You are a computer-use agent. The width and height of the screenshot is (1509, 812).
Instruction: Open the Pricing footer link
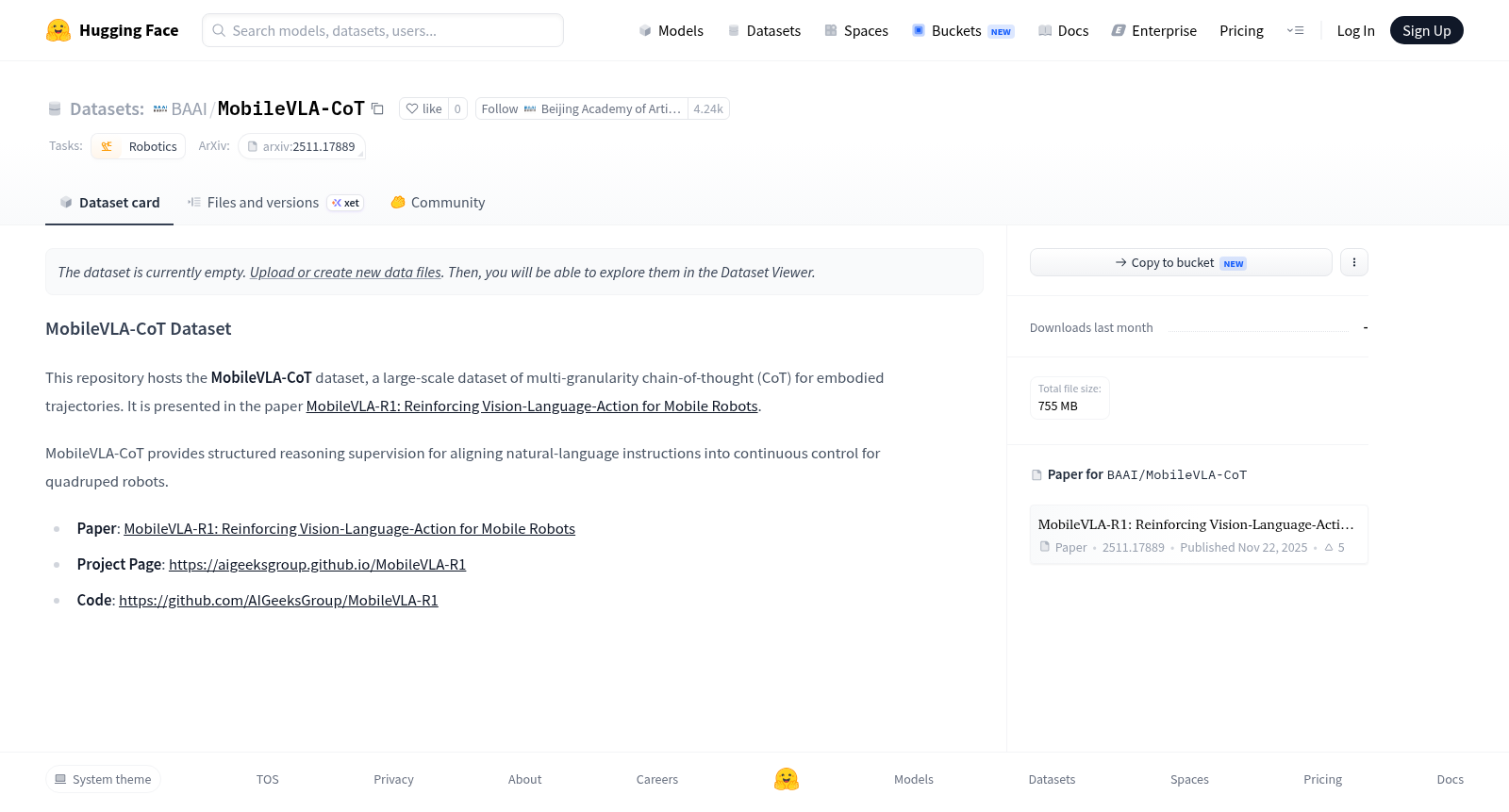1322,779
